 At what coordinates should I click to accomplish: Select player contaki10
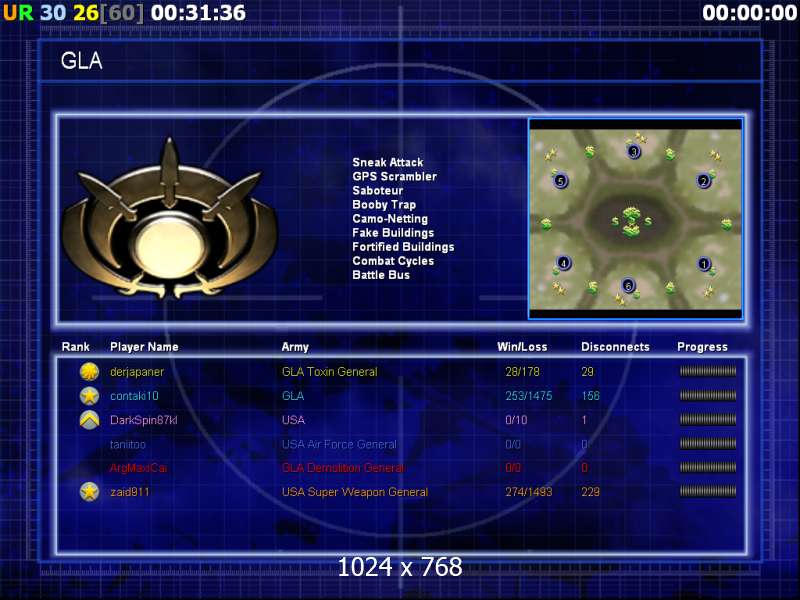click(134, 396)
